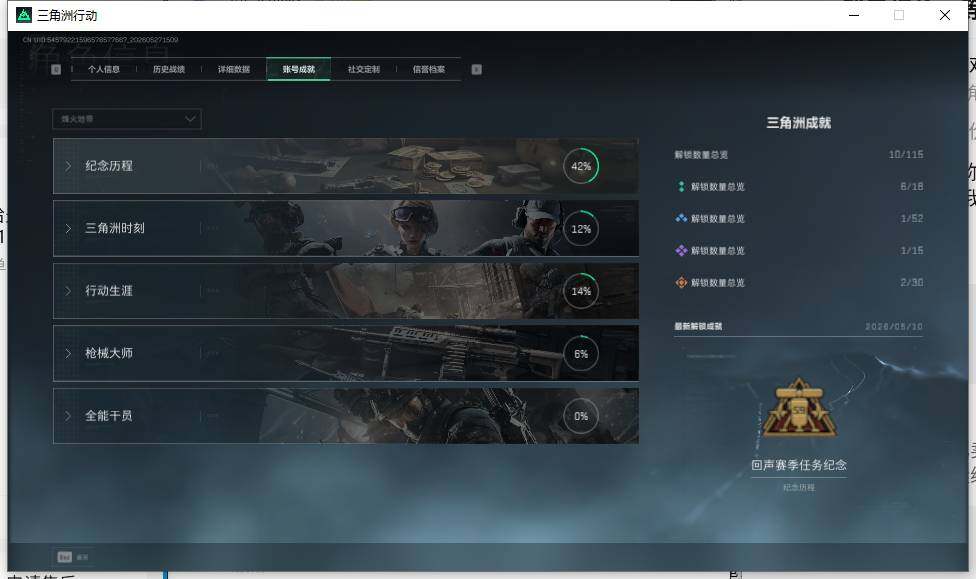
Task: Click the green tier icon beside 6/18
Action: (681, 186)
